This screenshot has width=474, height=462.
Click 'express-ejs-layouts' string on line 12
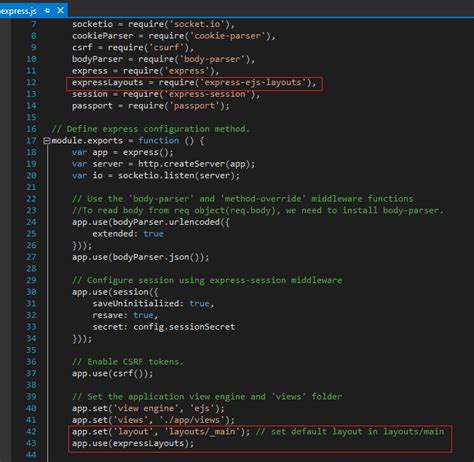[253, 82]
